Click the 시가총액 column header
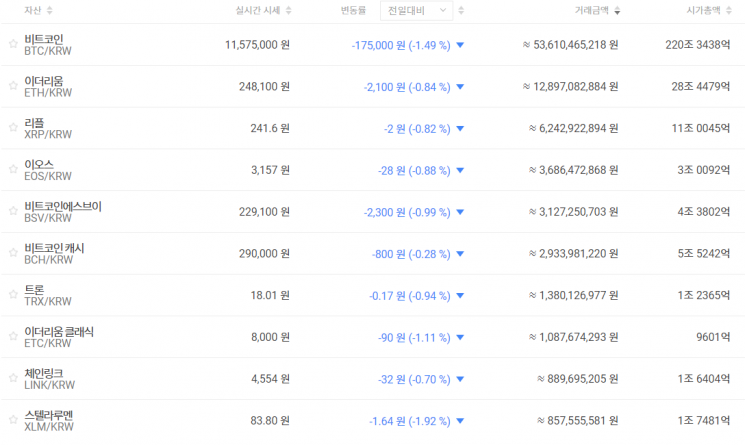Viewport: 745px width, 445px height. tap(704, 10)
